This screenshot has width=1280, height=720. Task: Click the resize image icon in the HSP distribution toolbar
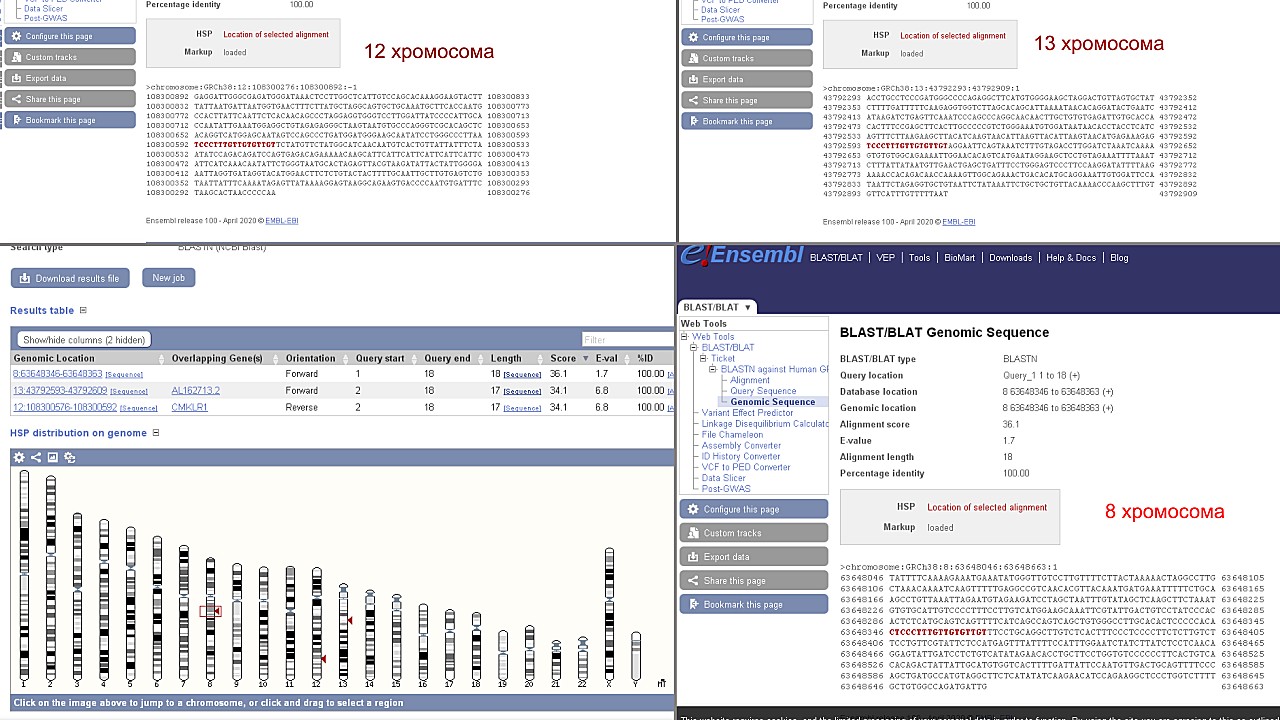click(70, 457)
